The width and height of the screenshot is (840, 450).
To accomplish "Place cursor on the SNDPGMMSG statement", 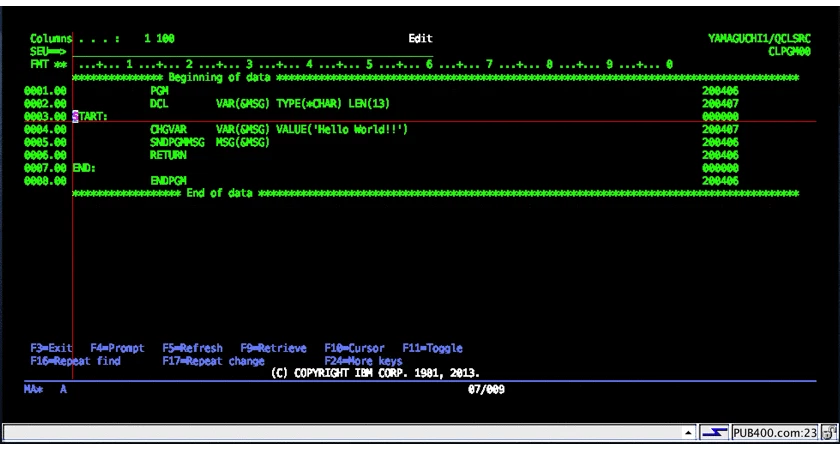I will [x=209, y=142].
